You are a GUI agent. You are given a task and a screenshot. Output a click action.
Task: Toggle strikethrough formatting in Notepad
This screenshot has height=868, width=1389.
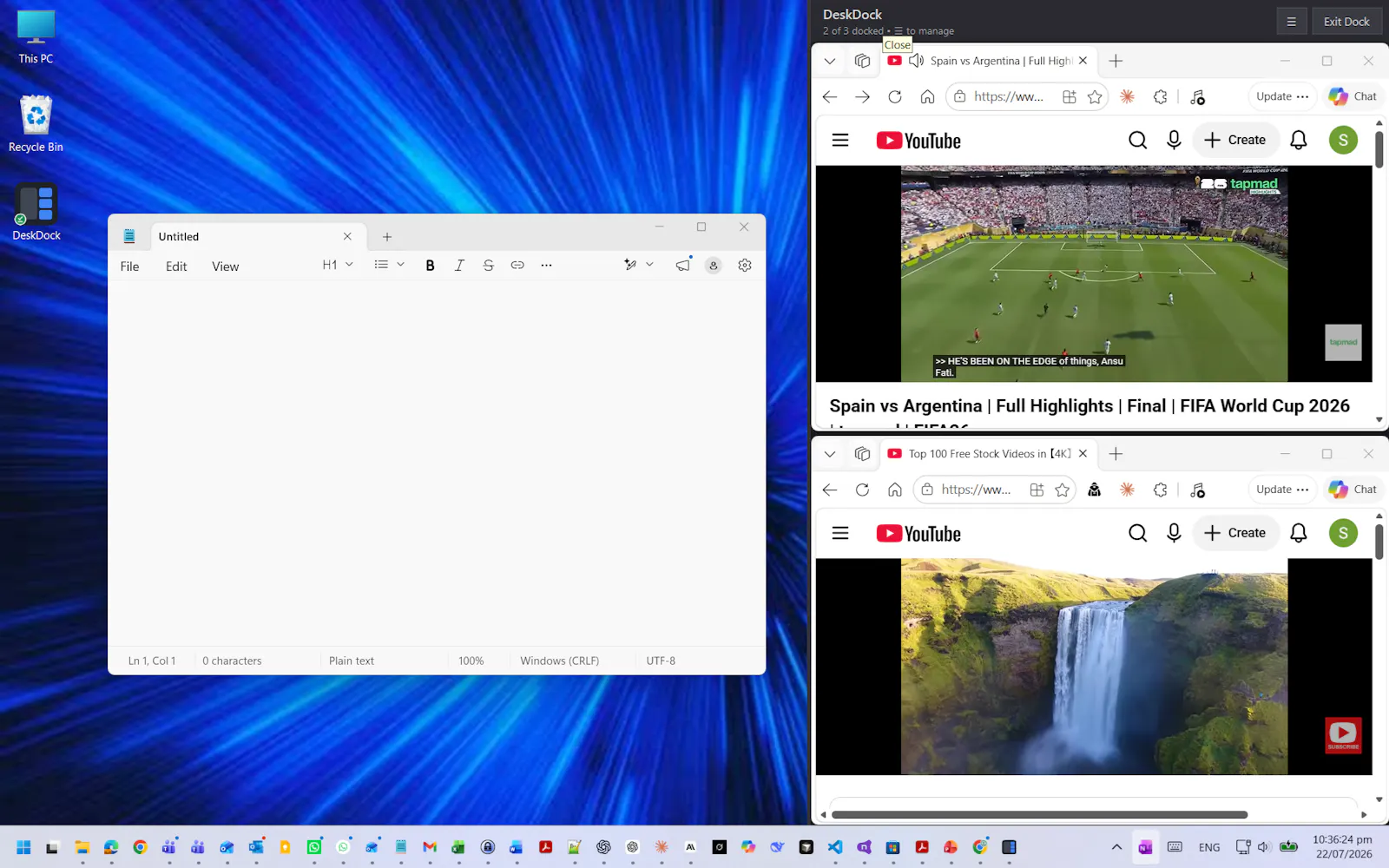pyautogui.click(x=488, y=266)
